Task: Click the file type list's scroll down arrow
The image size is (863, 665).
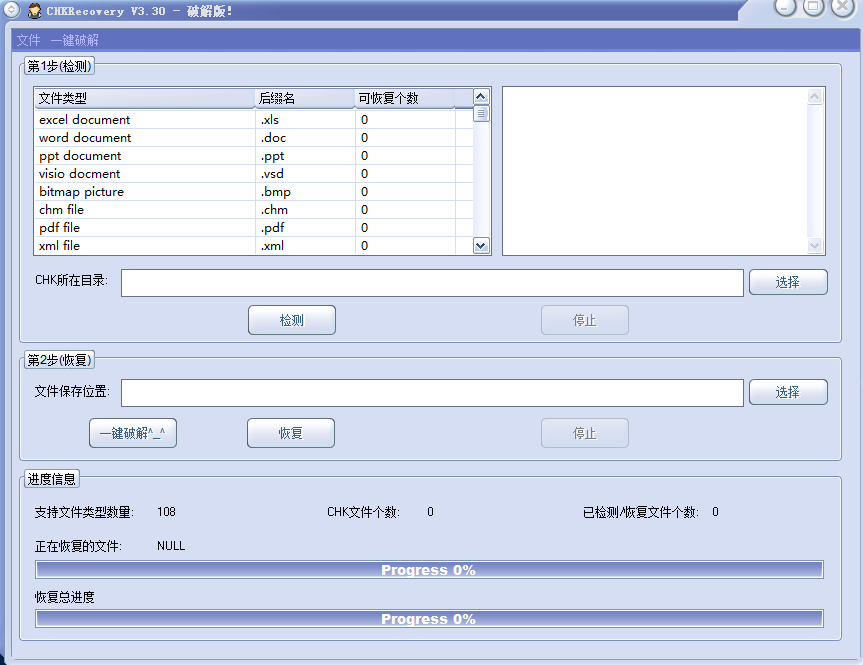Action: (x=481, y=245)
